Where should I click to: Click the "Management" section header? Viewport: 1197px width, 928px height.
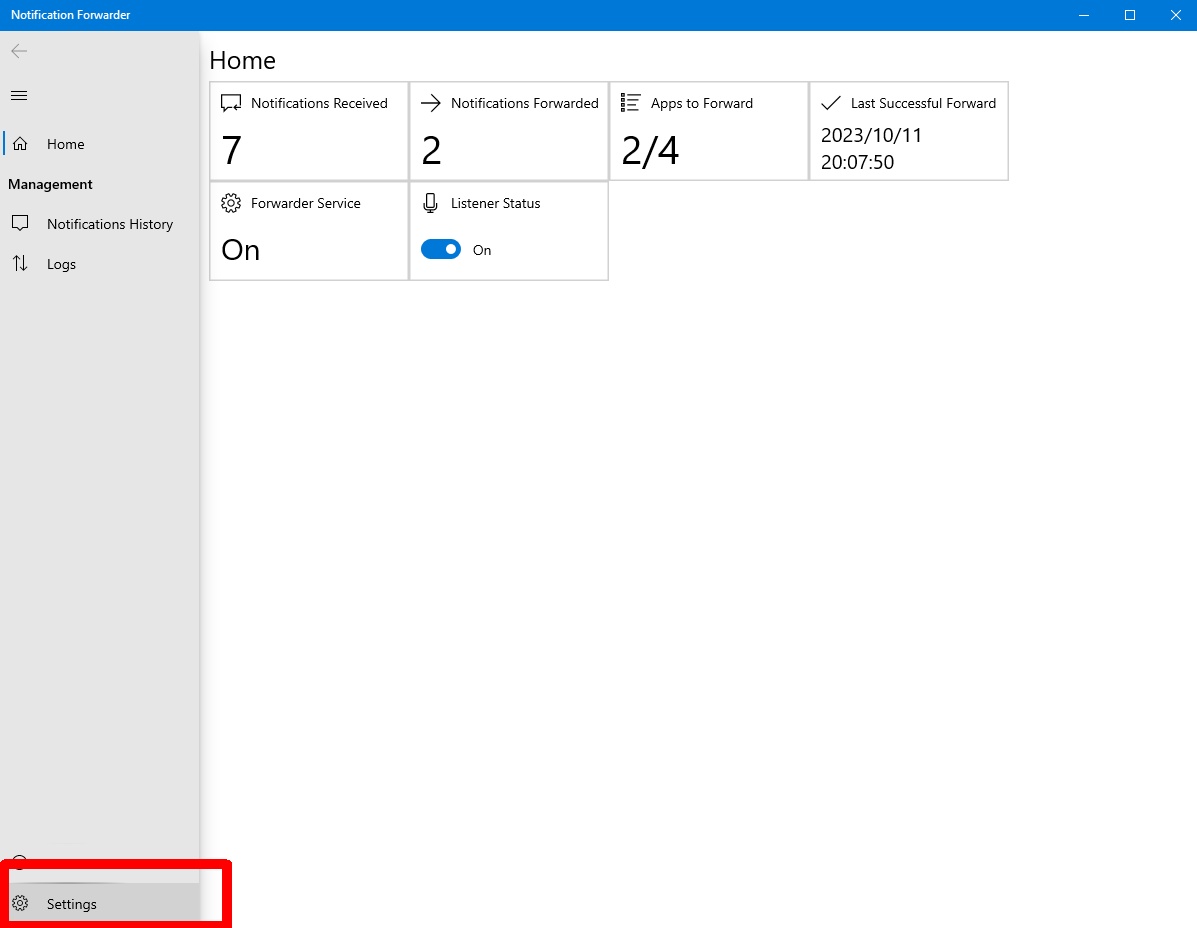pos(50,184)
